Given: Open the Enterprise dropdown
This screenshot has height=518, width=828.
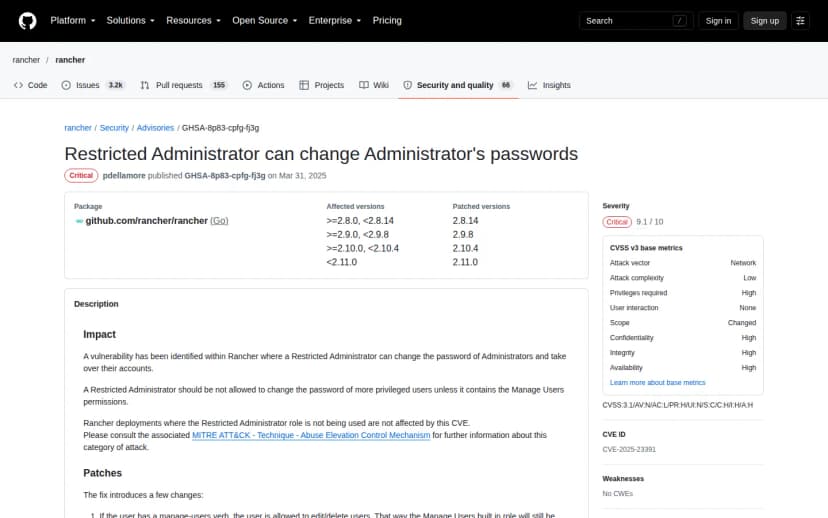Looking at the screenshot, I should (335, 21).
